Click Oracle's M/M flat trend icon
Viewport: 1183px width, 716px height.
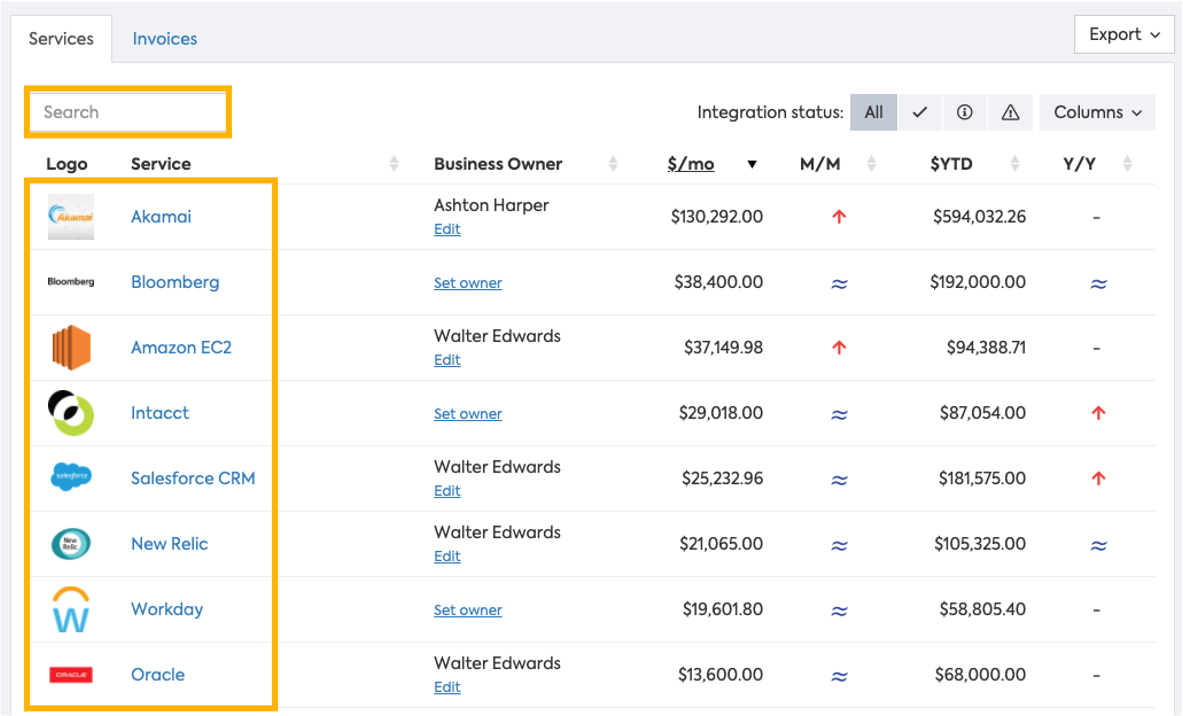(839, 676)
